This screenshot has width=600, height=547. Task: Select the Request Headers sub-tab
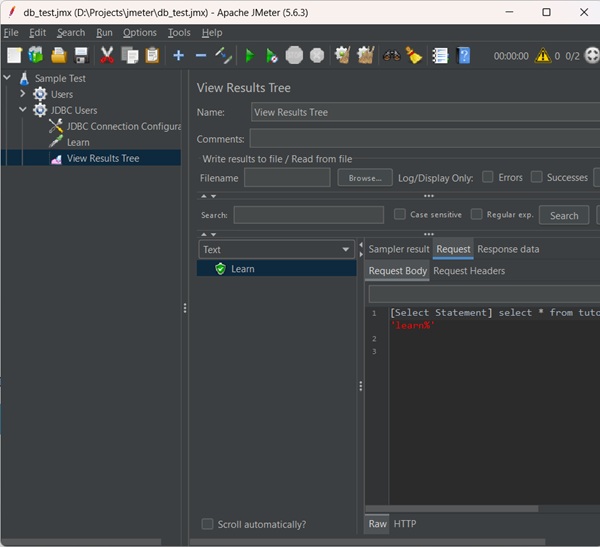pyautogui.click(x=469, y=271)
